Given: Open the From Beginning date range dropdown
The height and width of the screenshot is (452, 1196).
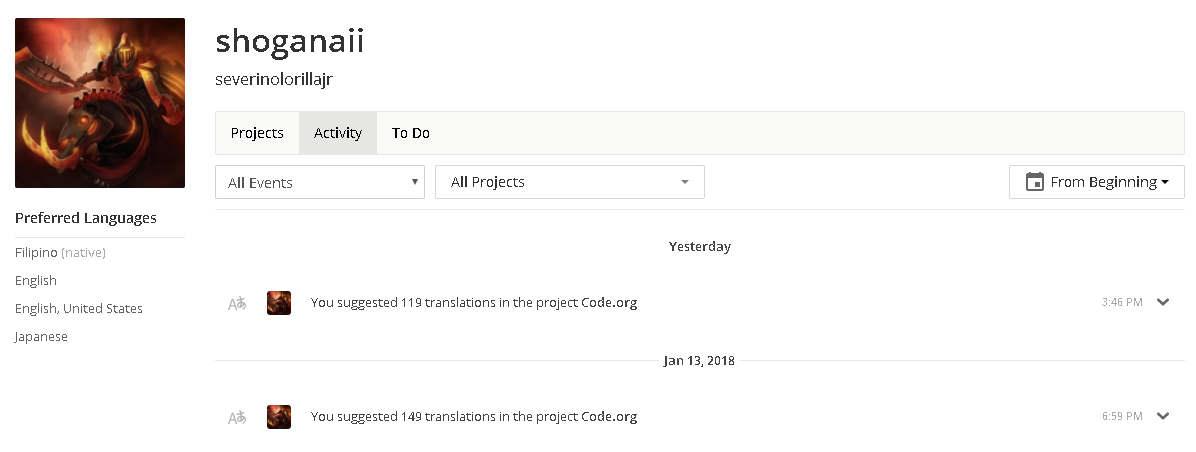Looking at the screenshot, I should point(1096,182).
